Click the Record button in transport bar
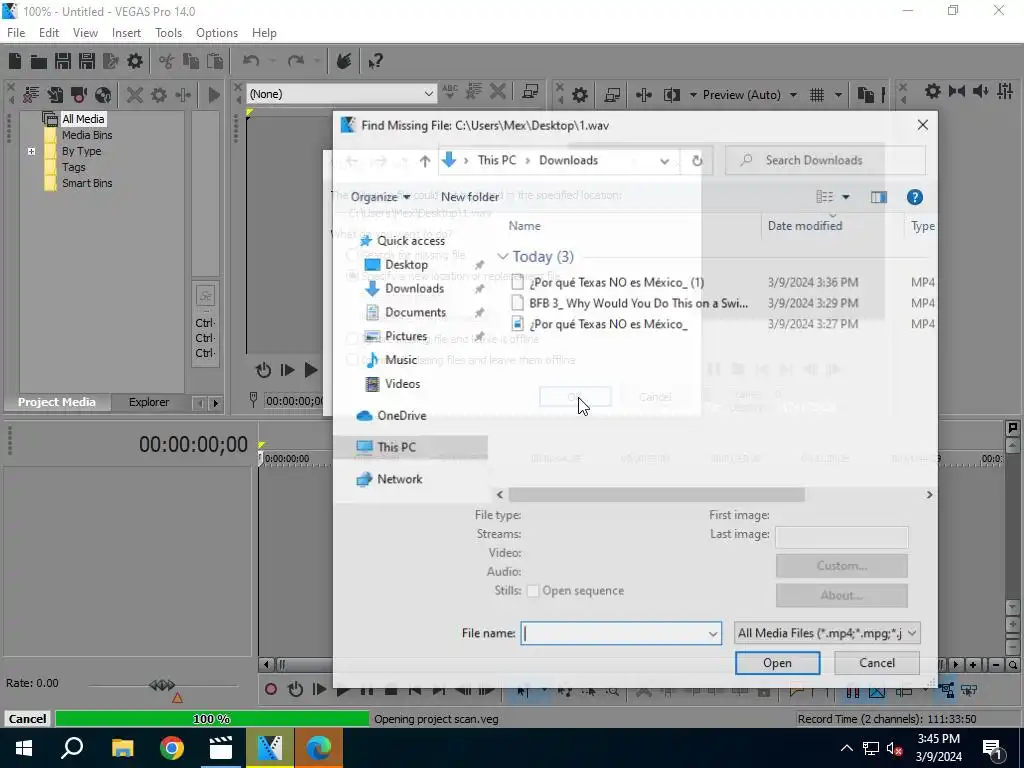1024x768 pixels. coord(270,689)
